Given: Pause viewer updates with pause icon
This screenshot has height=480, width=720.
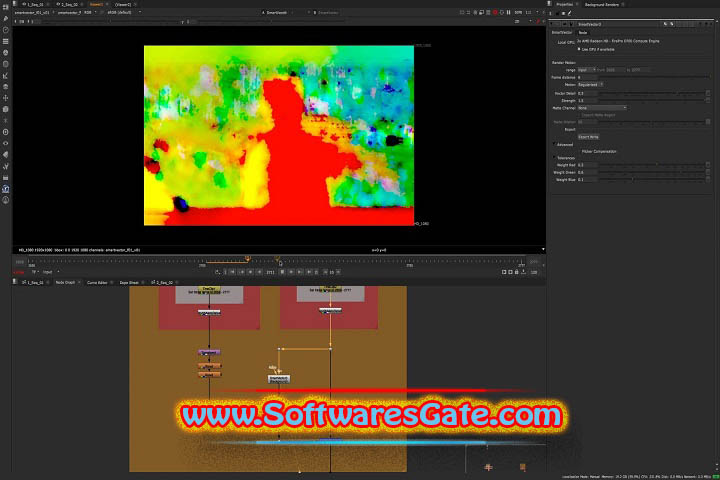Looking at the screenshot, I should (x=509, y=12).
